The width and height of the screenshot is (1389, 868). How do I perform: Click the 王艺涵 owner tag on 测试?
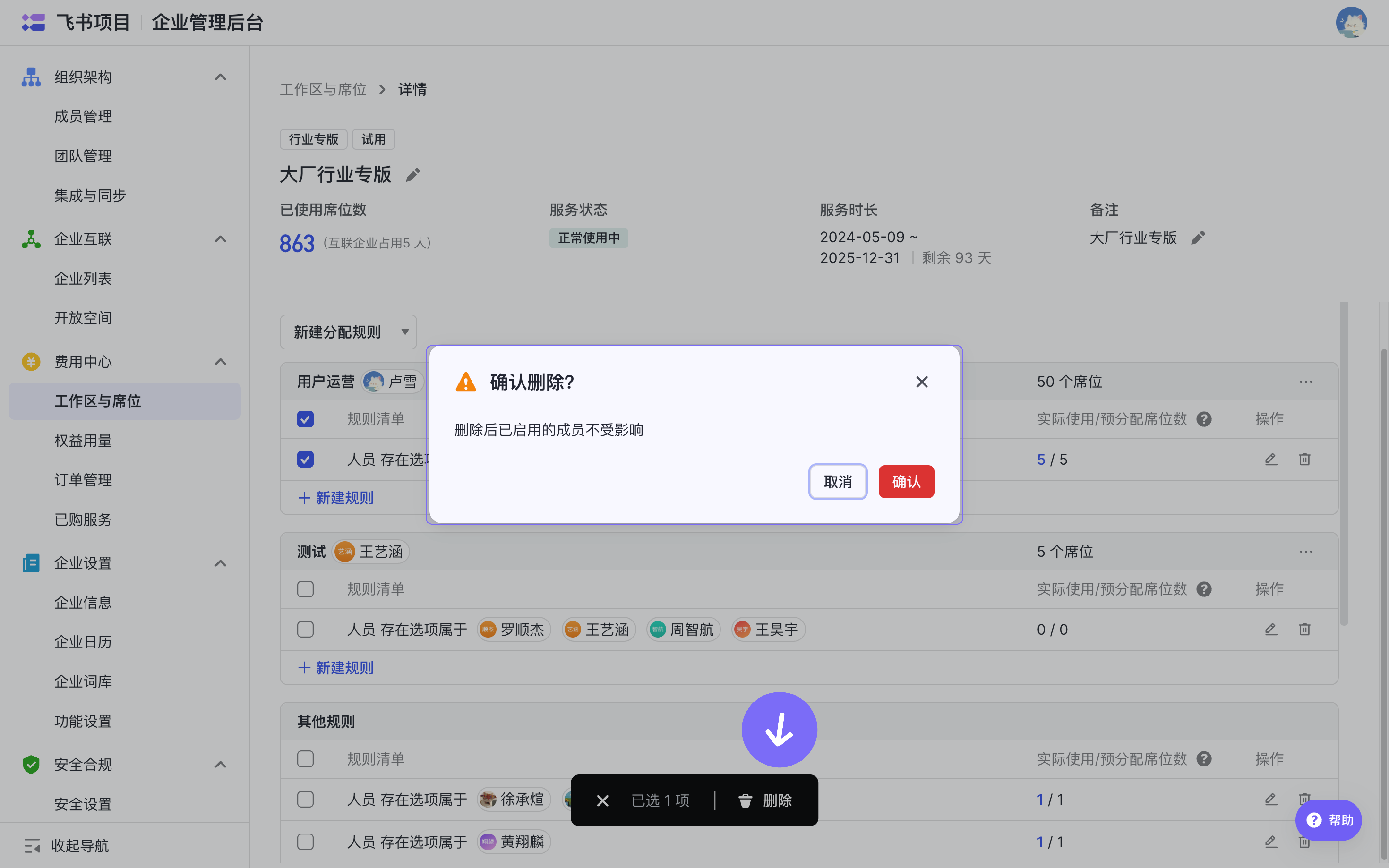coord(370,552)
